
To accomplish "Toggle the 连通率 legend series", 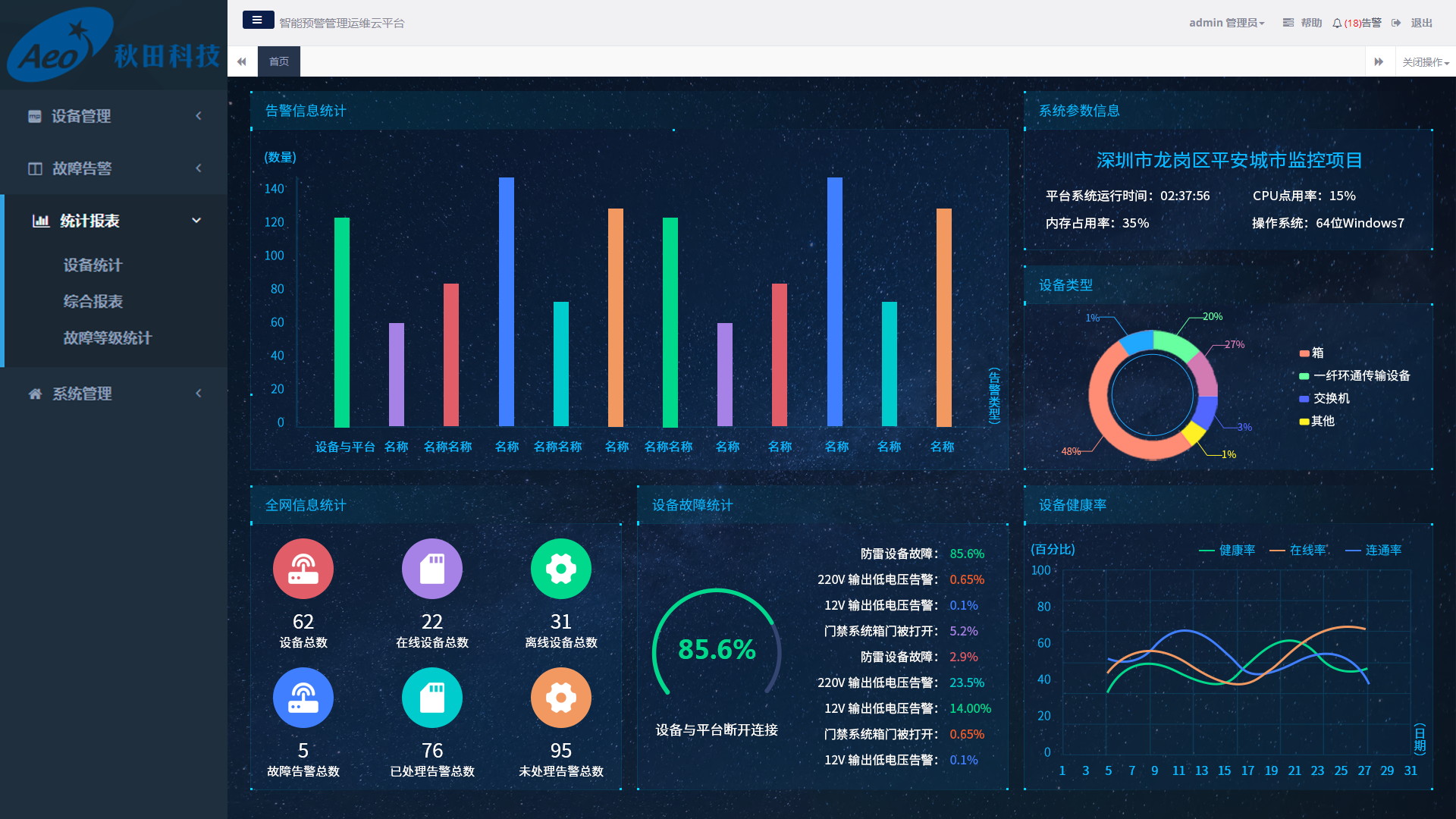I will tap(1373, 551).
